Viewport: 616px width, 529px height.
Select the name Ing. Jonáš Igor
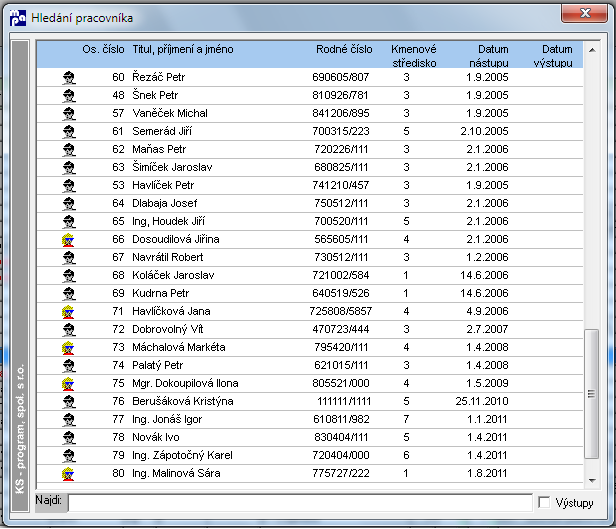pyautogui.click(x=167, y=420)
